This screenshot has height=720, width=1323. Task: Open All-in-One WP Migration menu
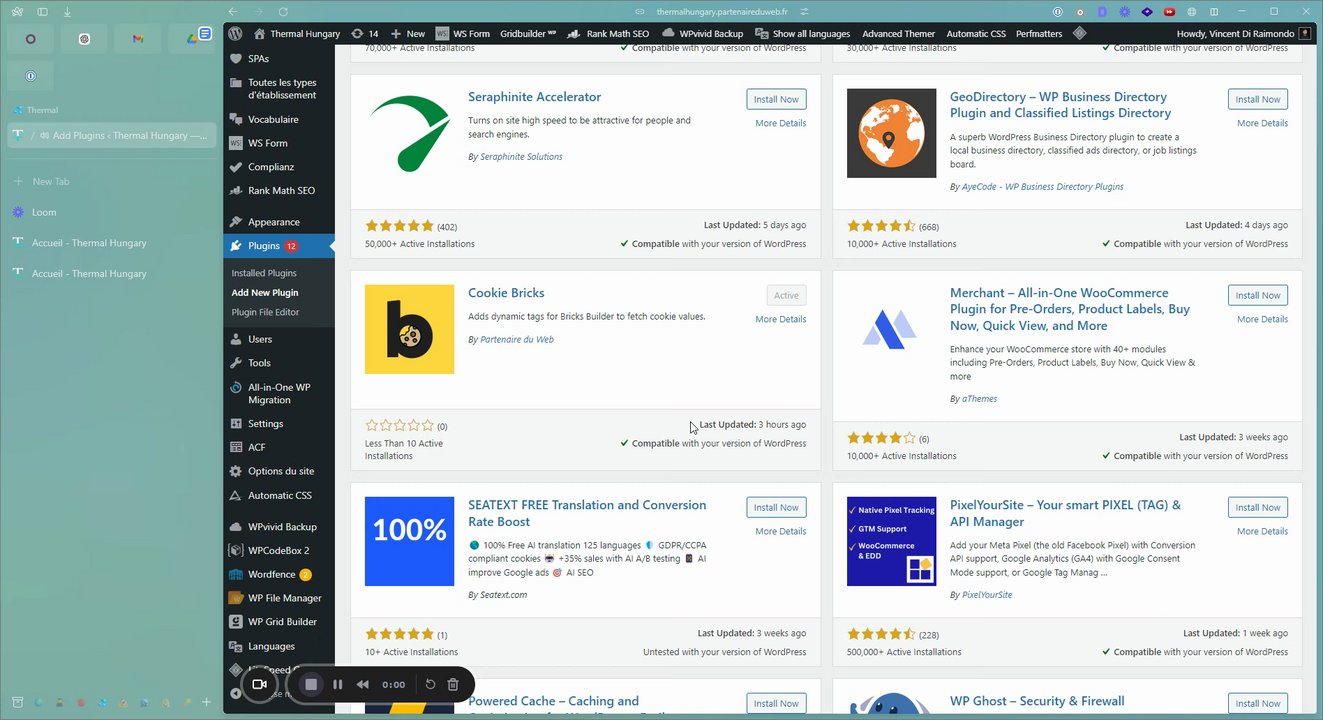pos(279,393)
